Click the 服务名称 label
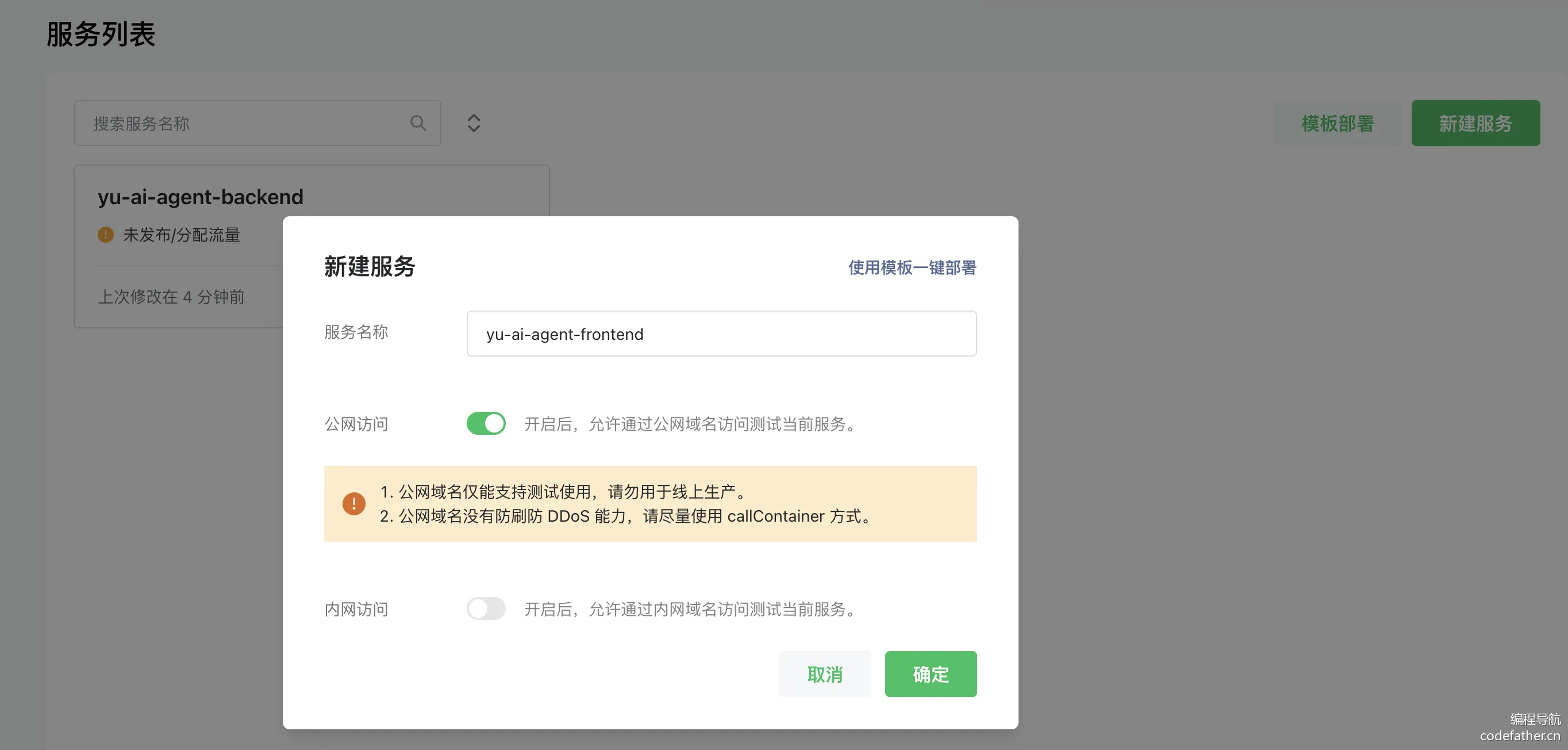Screen dimensions: 1568x750 (x=356, y=332)
